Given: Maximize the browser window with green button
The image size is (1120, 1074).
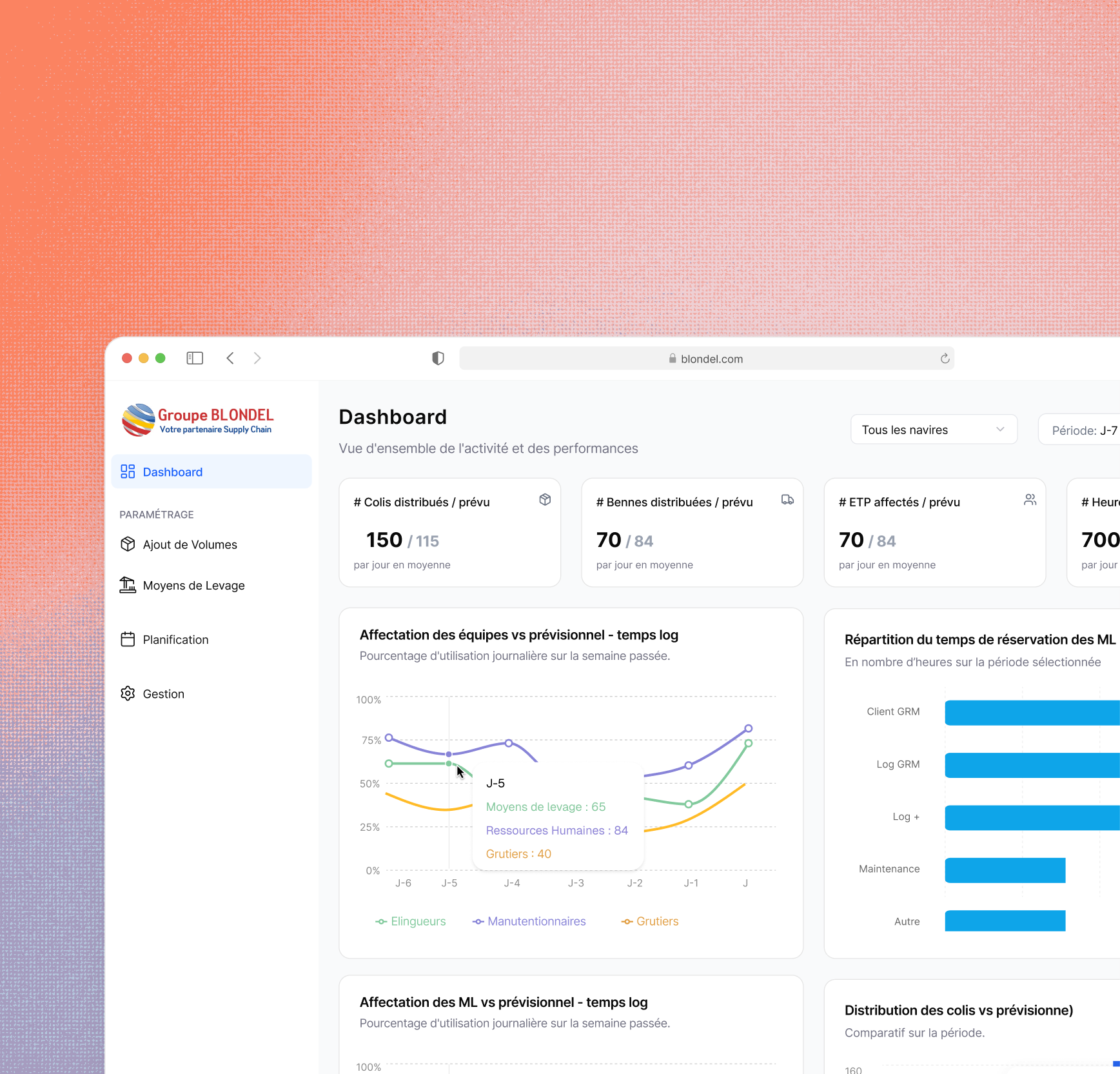Looking at the screenshot, I should [161, 358].
